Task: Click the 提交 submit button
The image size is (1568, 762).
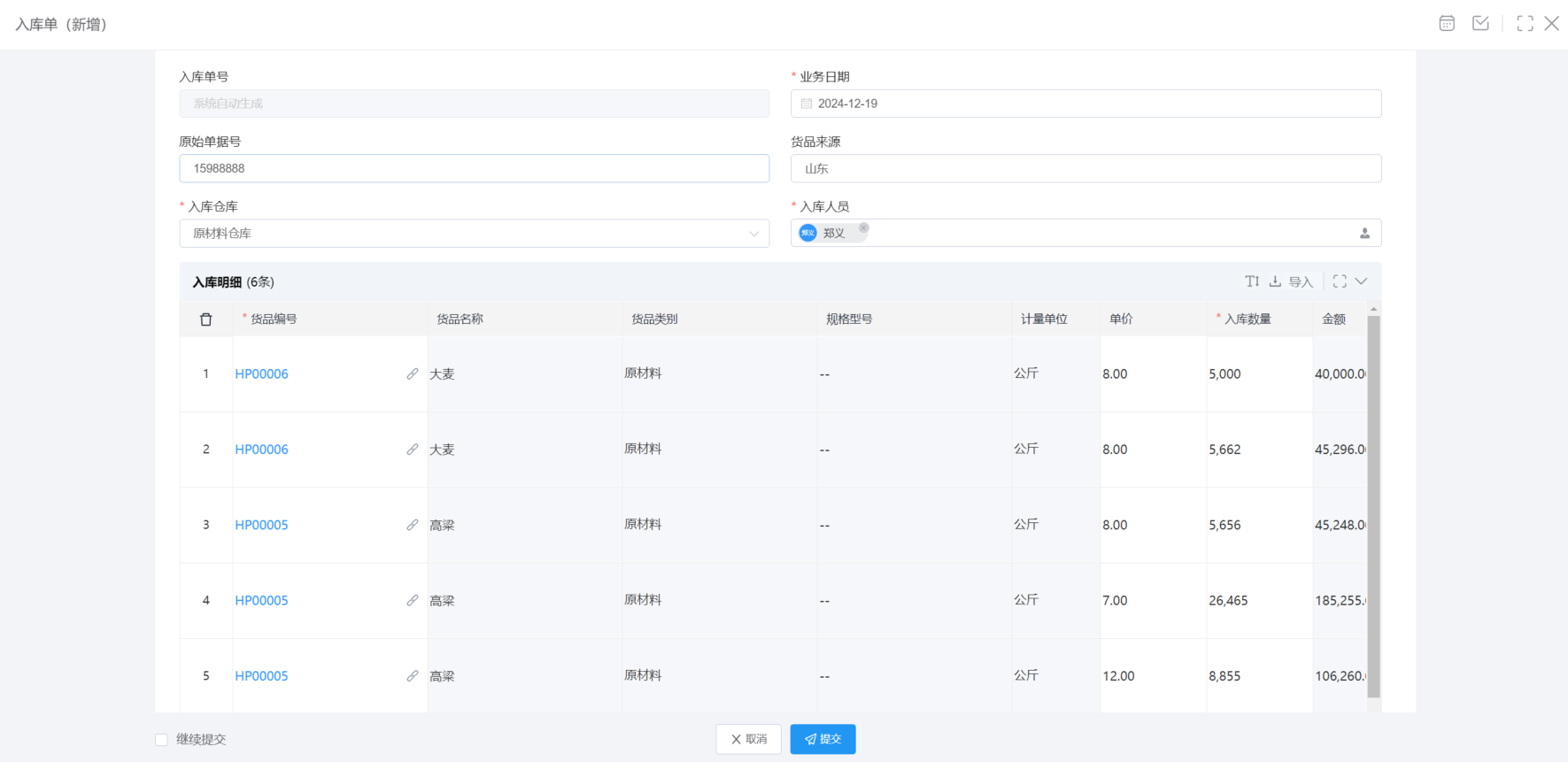Action: (823, 740)
